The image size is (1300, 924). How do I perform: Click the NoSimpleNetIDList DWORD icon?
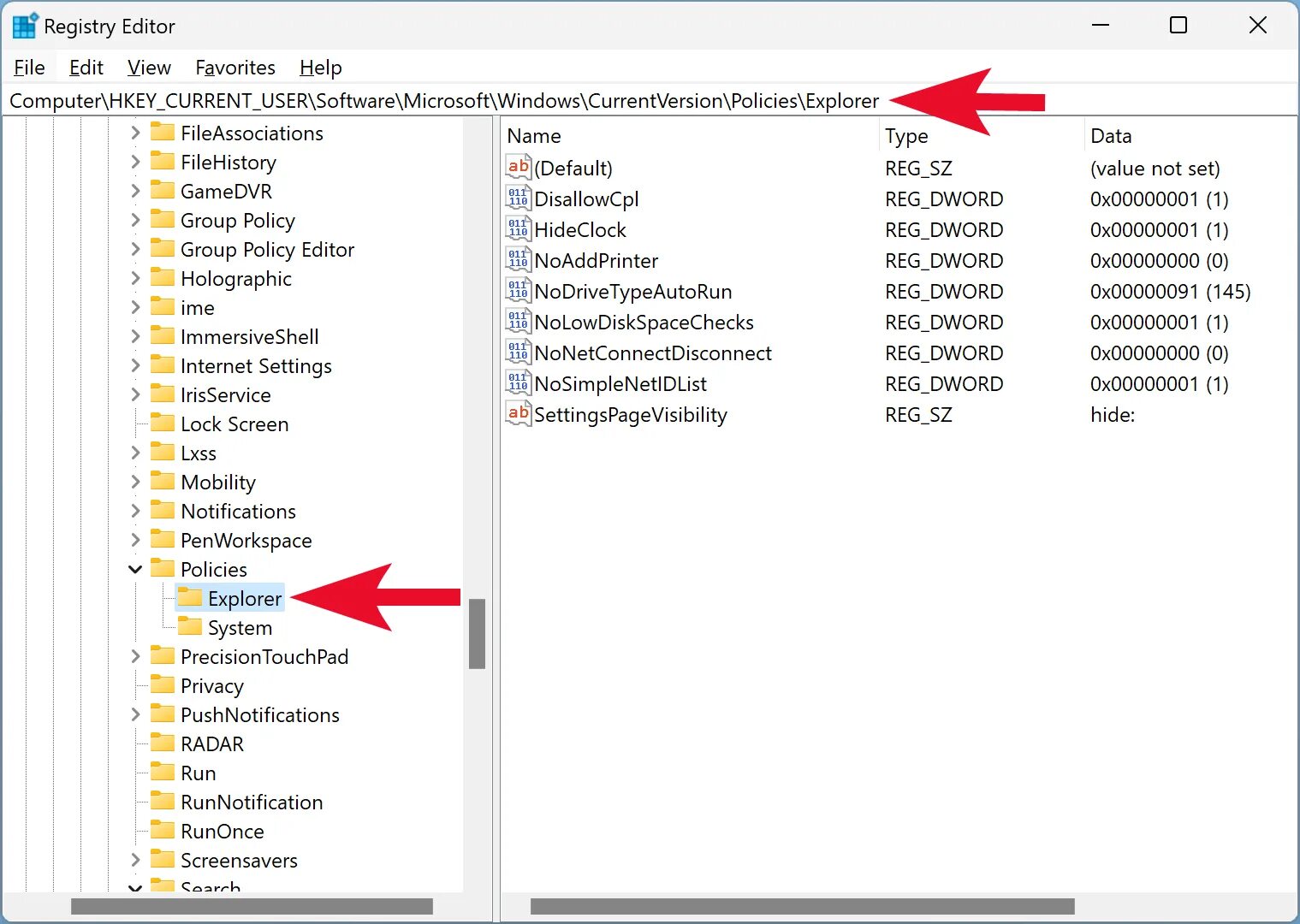[x=518, y=383]
